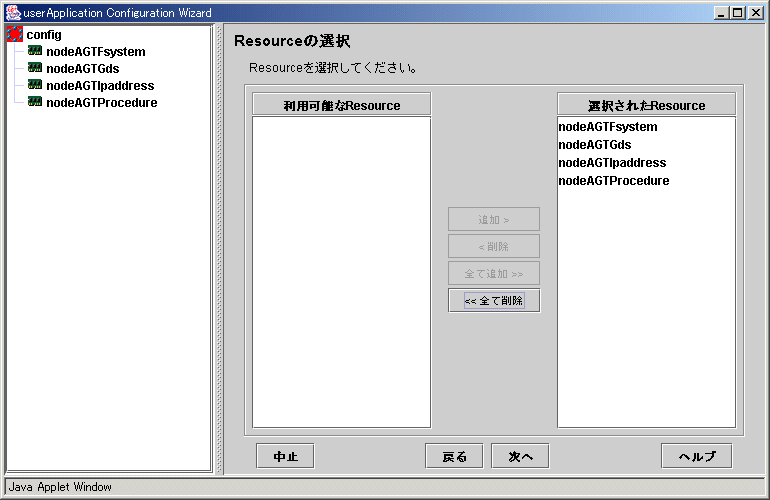Click the nodeAGTIpaddress tree node icon

pyautogui.click(x=35, y=84)
